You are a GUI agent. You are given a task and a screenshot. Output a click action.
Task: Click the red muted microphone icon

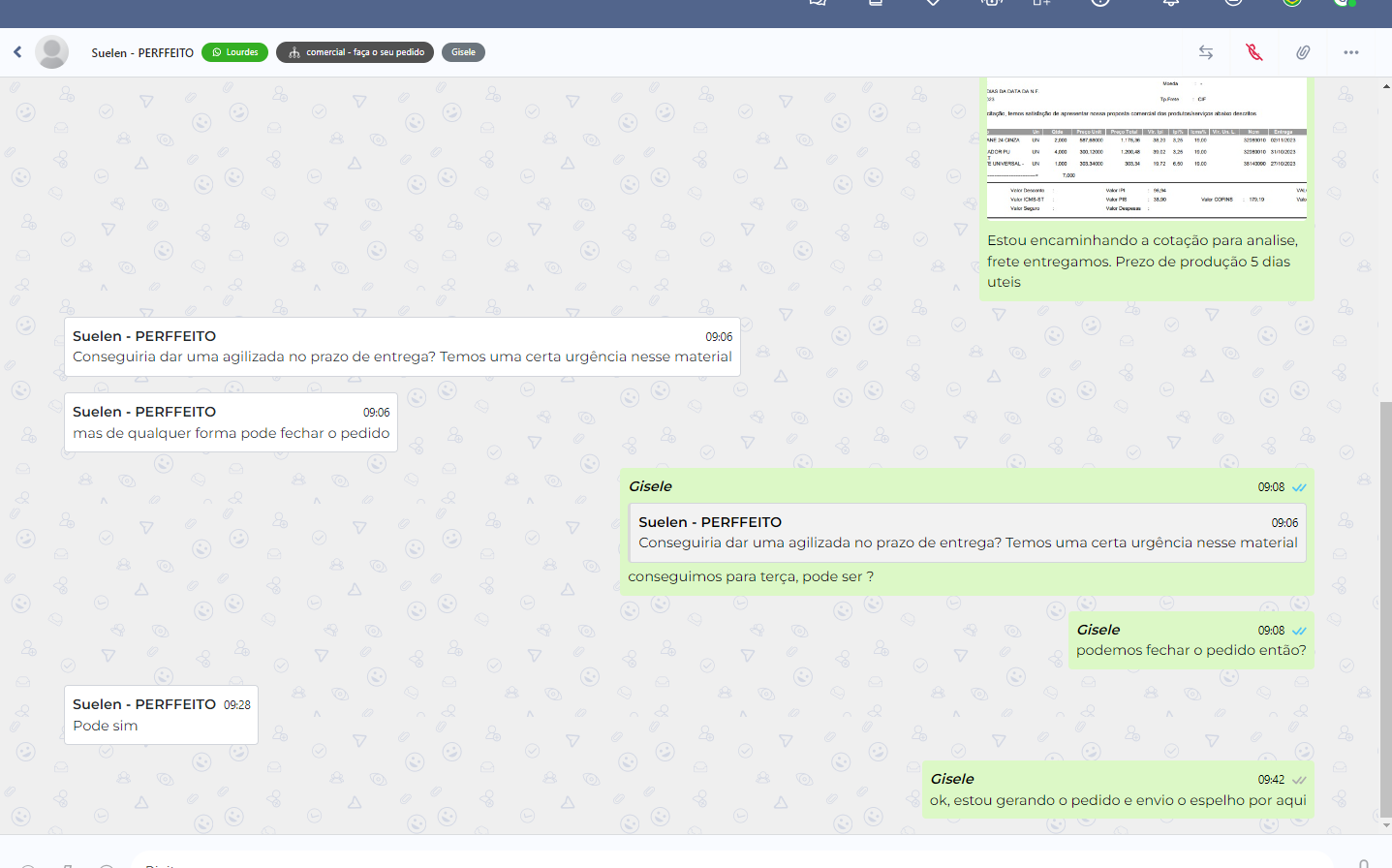coord(1254,52)
